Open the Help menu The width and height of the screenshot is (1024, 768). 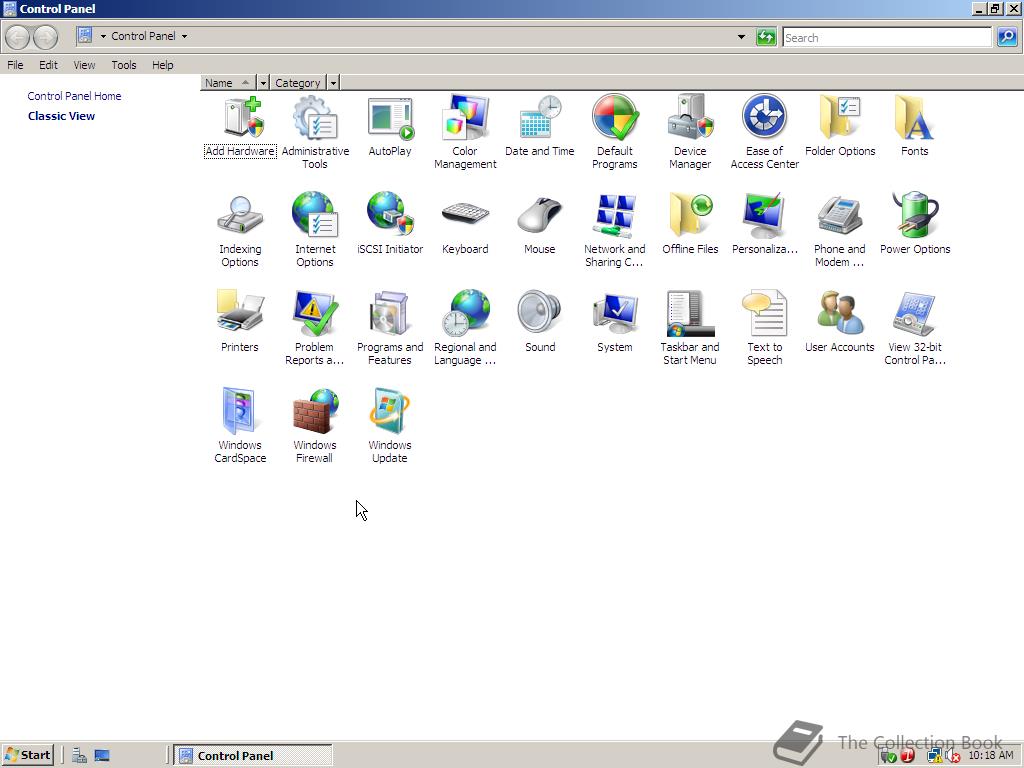click(163, 65)
